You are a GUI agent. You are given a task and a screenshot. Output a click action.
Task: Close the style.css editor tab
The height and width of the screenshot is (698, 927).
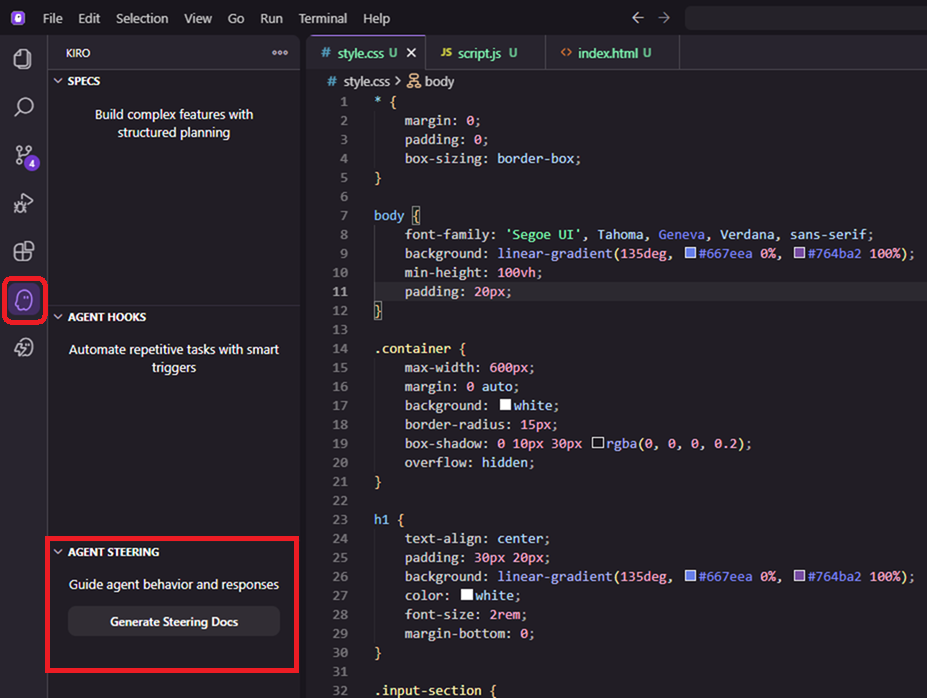[410, 53]
